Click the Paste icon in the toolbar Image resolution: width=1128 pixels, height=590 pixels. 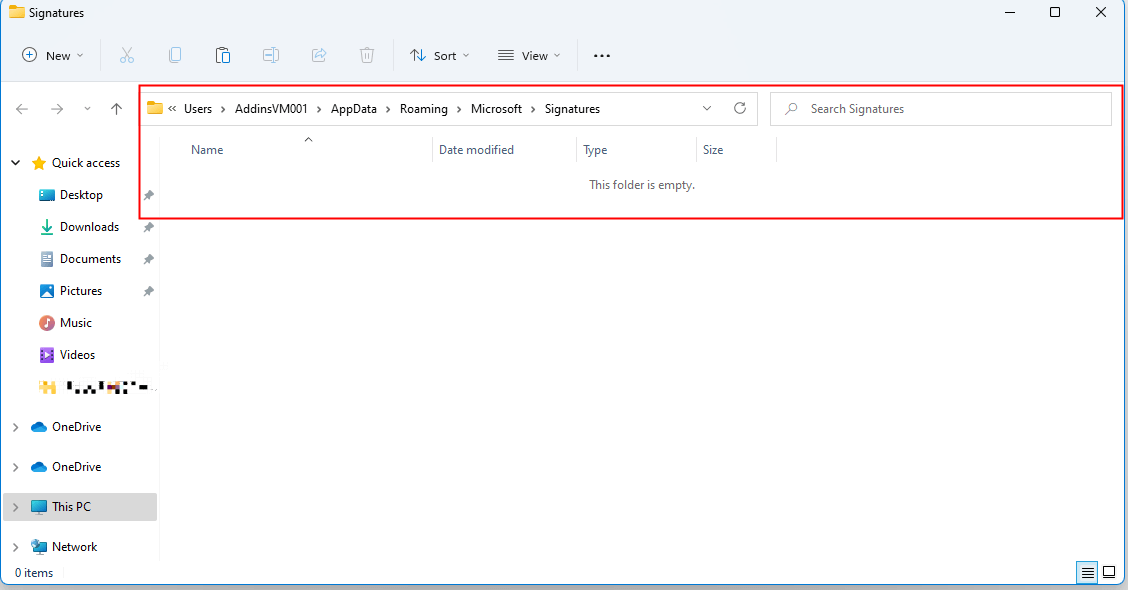click(x=223, y=55)
